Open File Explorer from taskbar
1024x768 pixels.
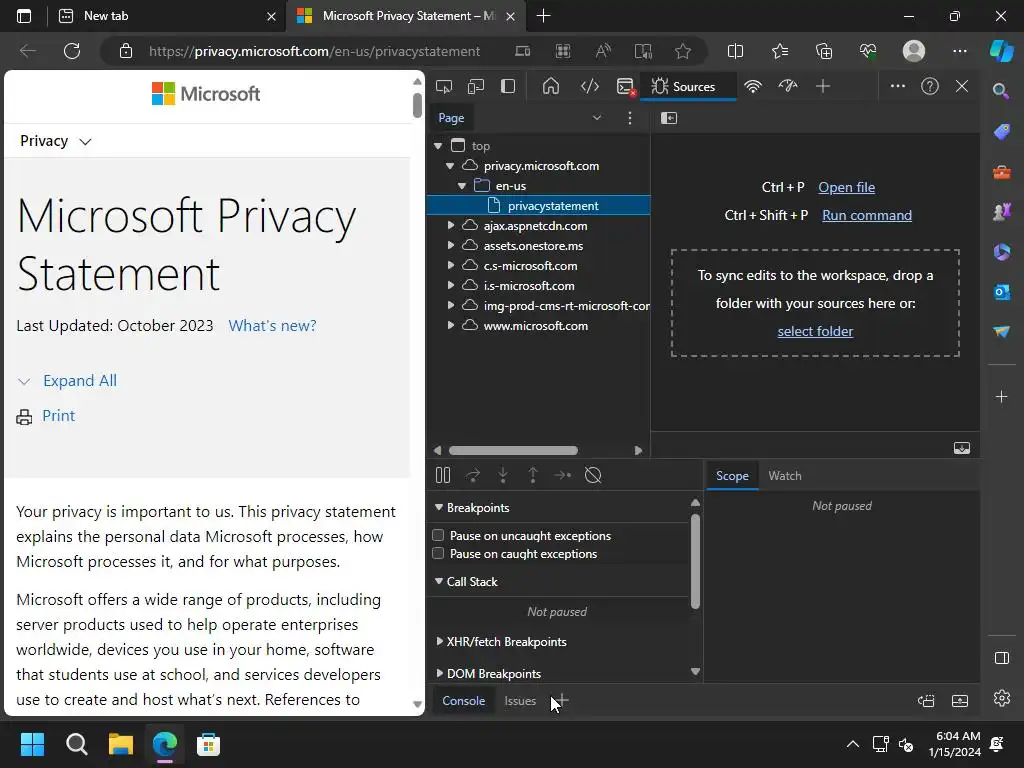(121, 744)
